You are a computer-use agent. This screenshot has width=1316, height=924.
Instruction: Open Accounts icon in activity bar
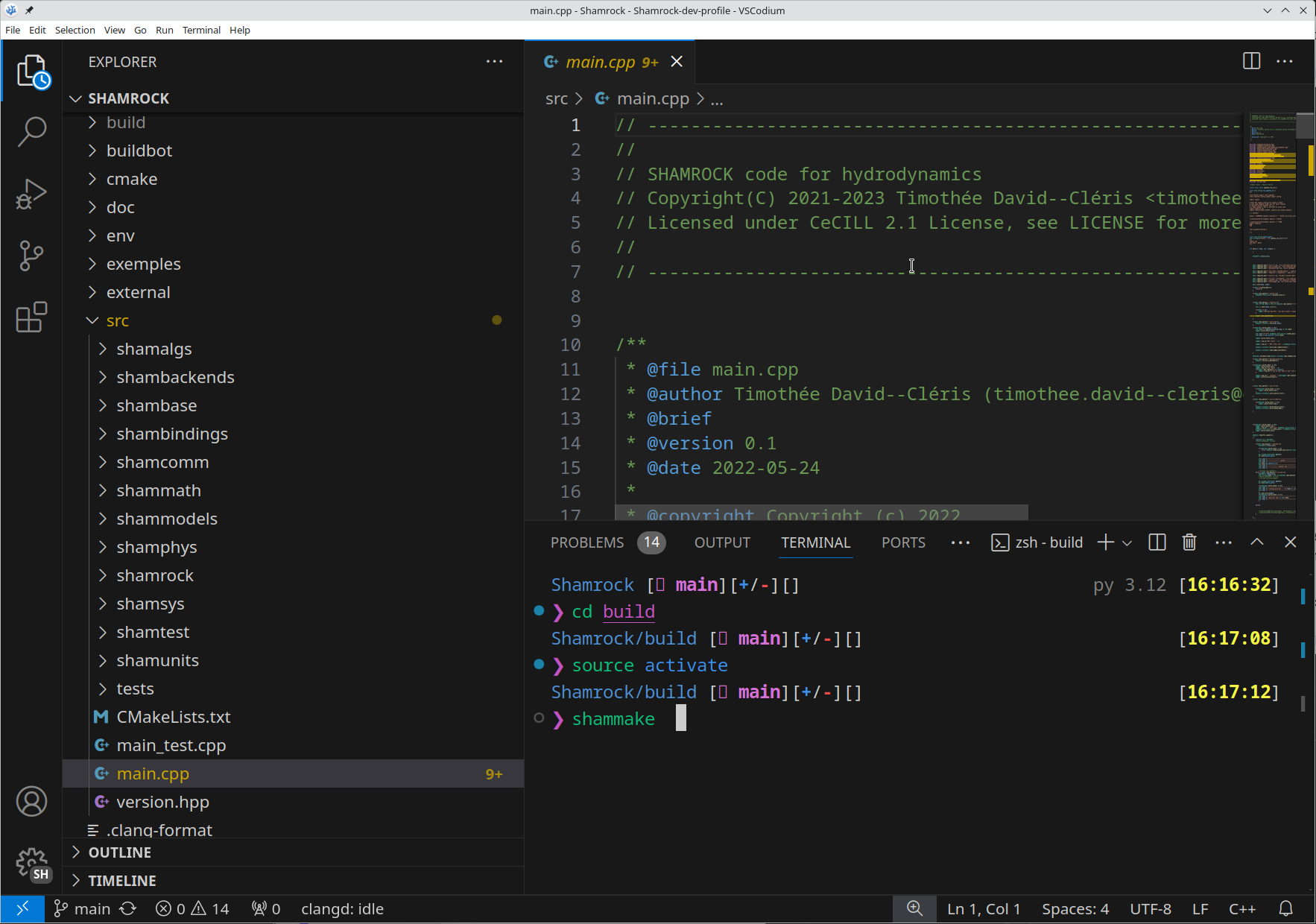point(32,801)
